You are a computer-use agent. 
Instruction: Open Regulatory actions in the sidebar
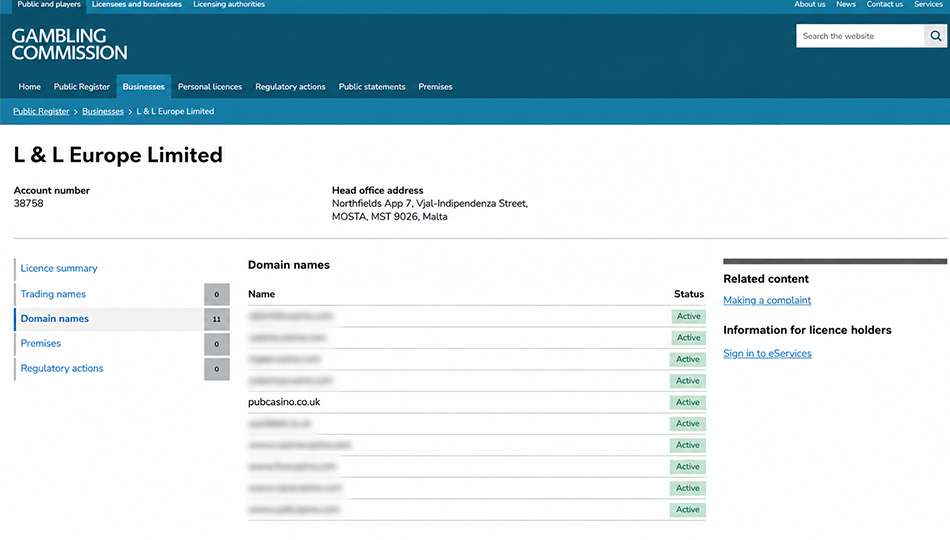click(62, 368)
